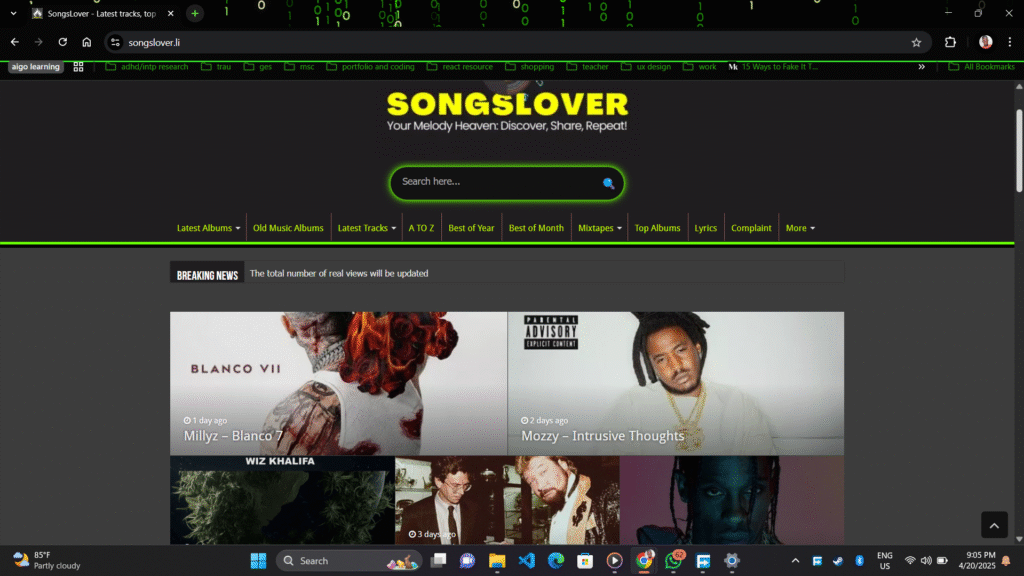
Task: Open Best of Year
Action: pos(471,228)
